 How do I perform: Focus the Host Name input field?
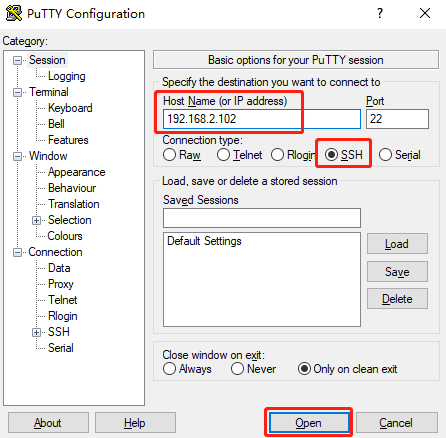click(x=262, y=119)
